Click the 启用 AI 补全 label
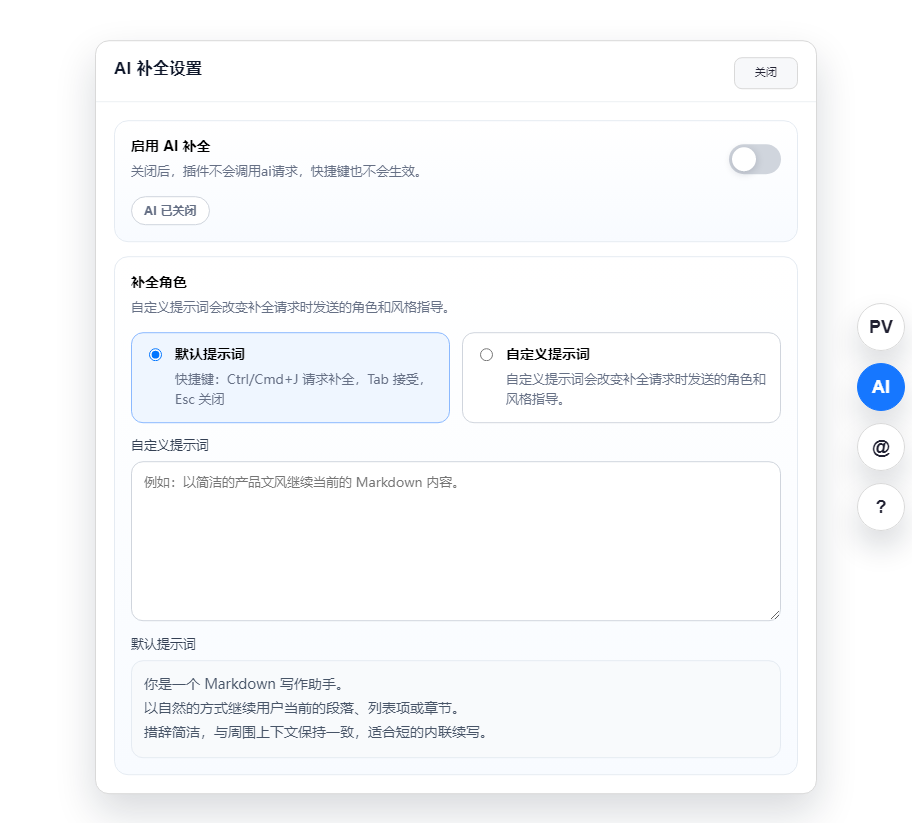 [170, 146]
